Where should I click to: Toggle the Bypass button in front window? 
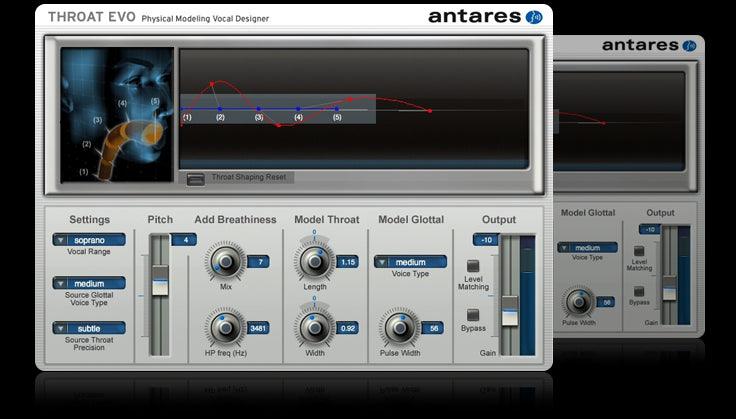473,314
